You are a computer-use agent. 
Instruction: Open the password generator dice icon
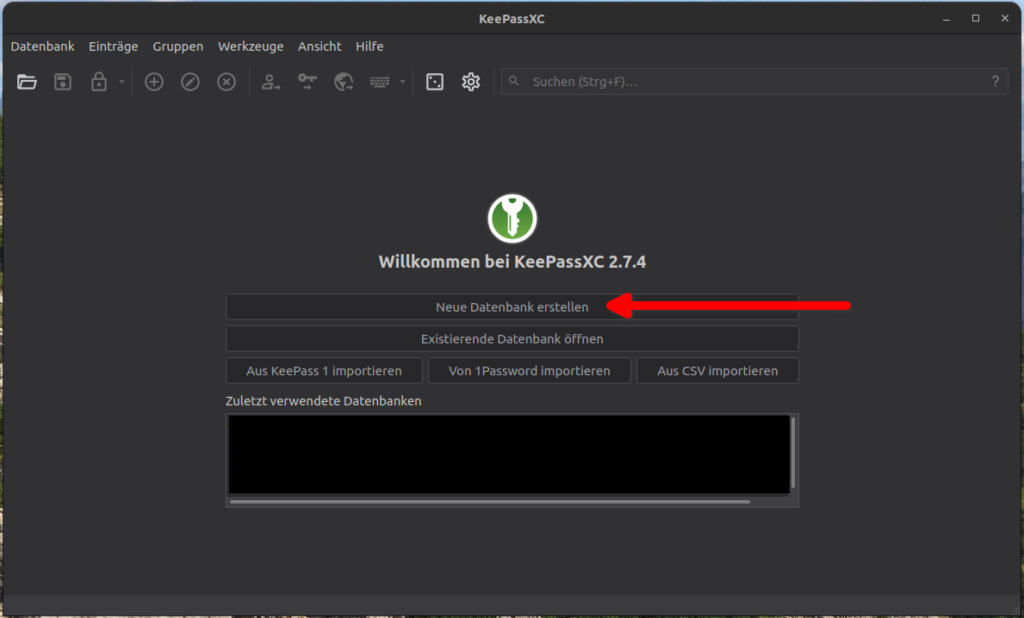[434, 82]
